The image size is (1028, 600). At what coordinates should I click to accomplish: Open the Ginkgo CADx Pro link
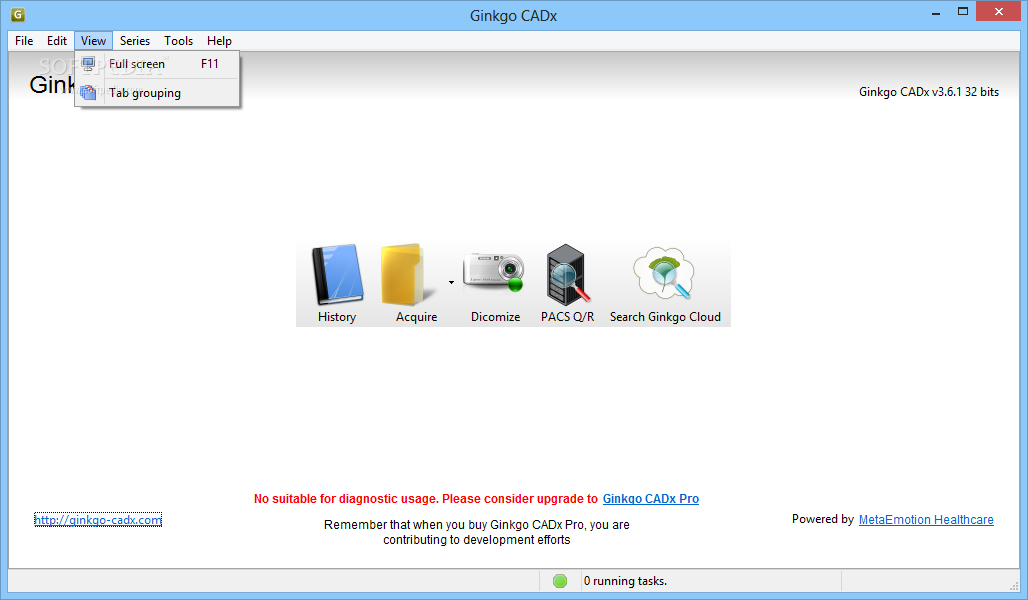point(650,499)
